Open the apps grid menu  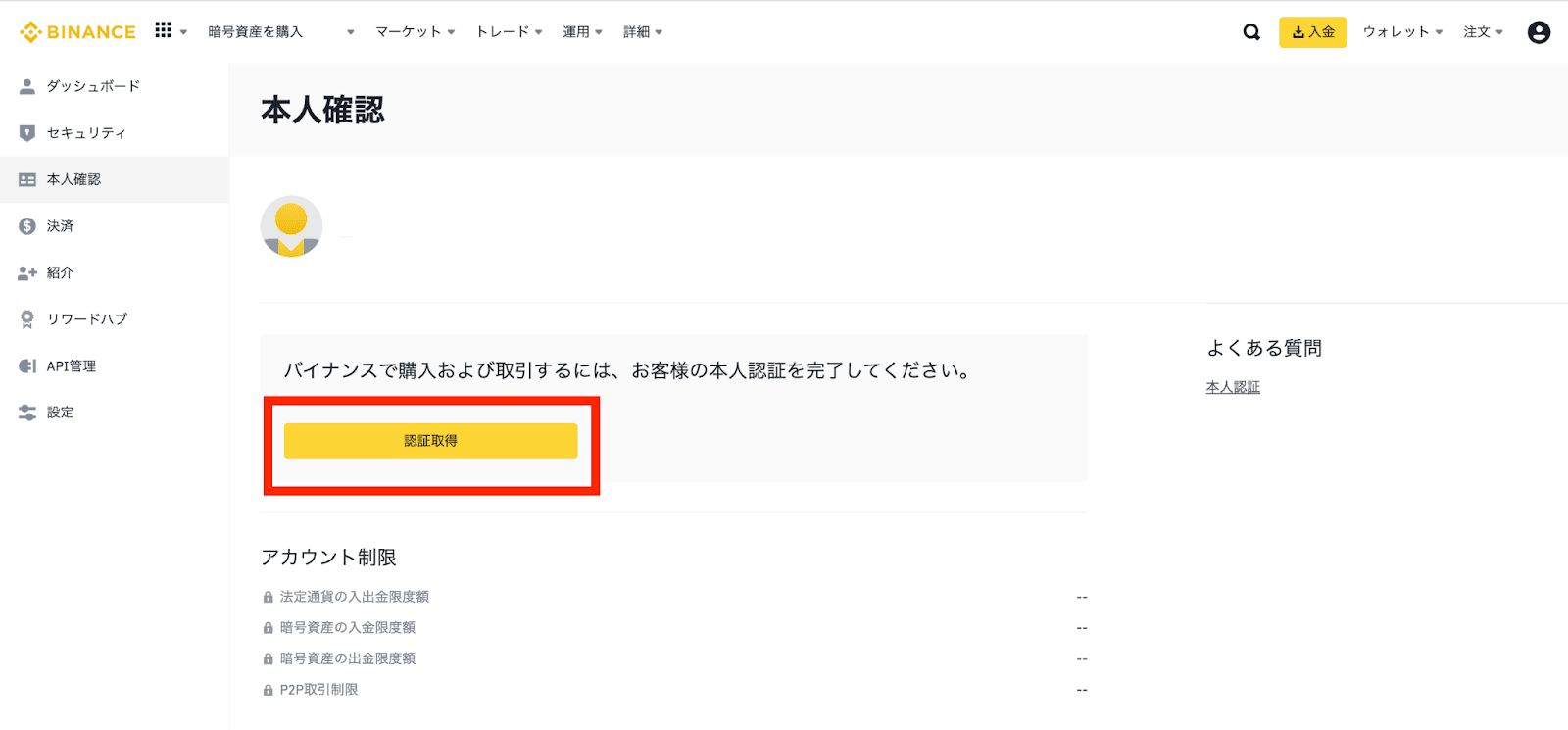[164, 31]
